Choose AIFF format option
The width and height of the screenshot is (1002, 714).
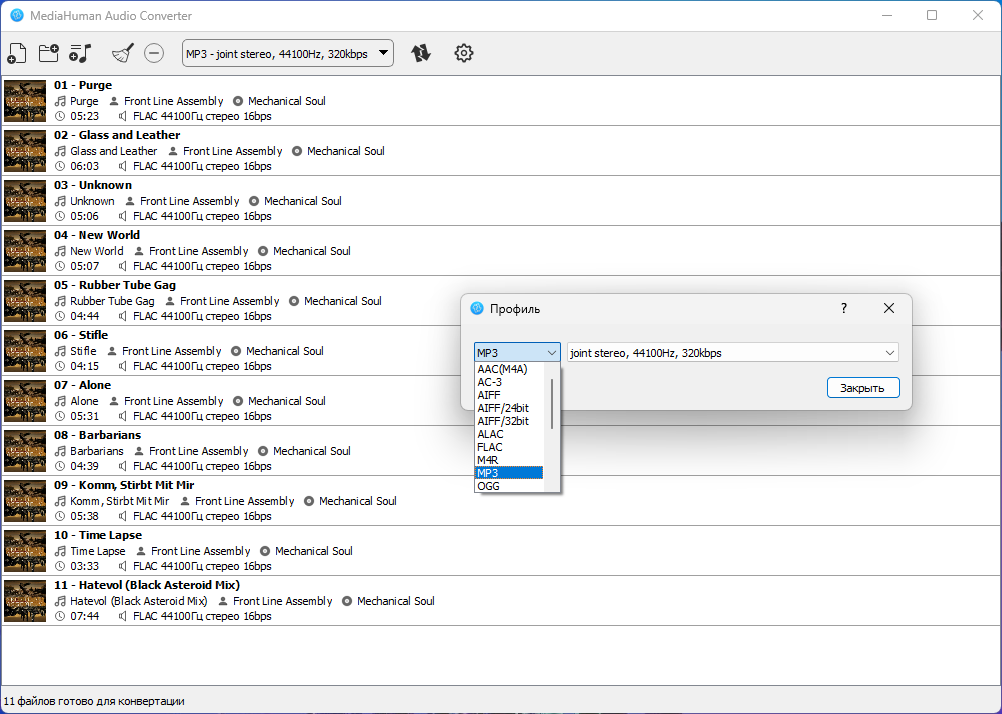click(509, 395)
